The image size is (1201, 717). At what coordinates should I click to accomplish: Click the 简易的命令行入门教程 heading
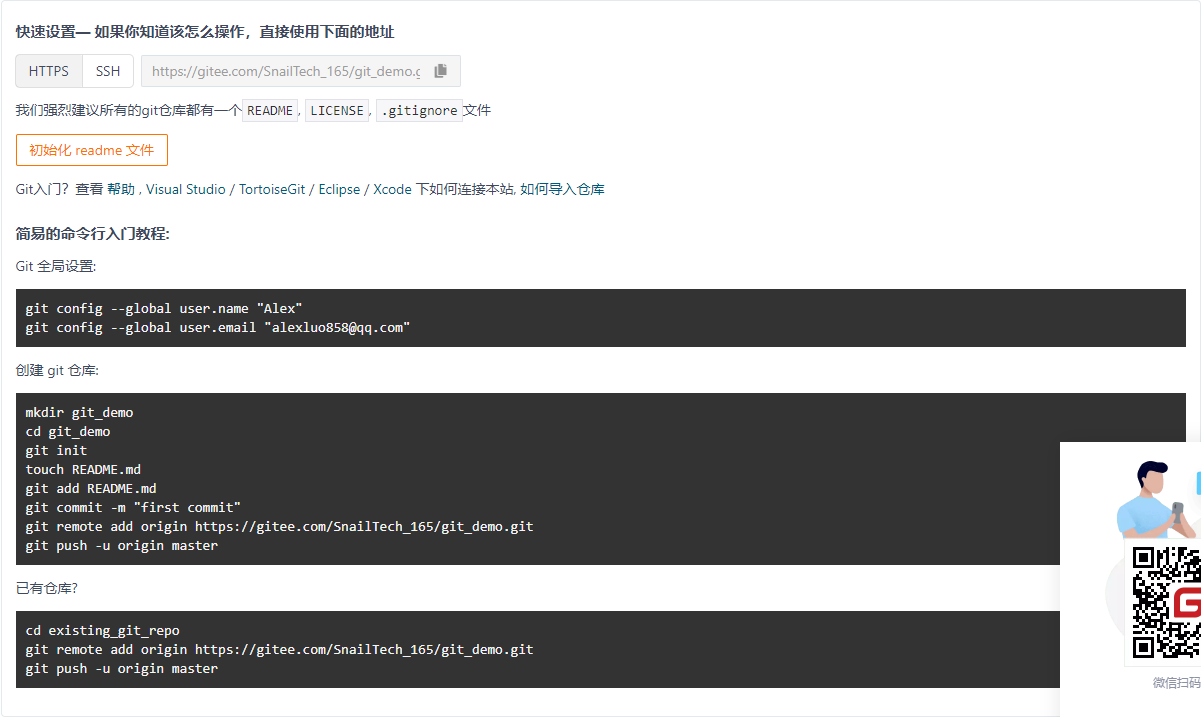tap(93, 234)
